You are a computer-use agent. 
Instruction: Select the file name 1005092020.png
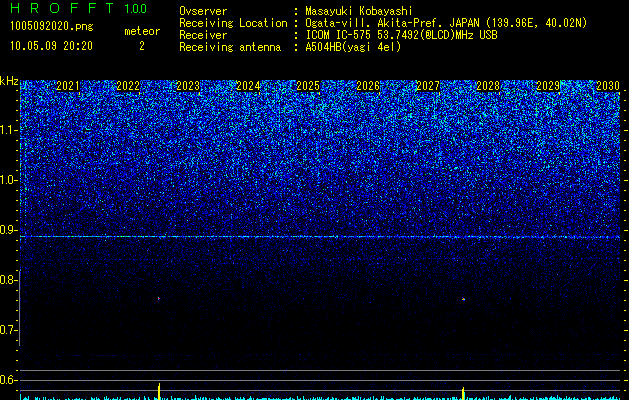click(x=51, y=26)
